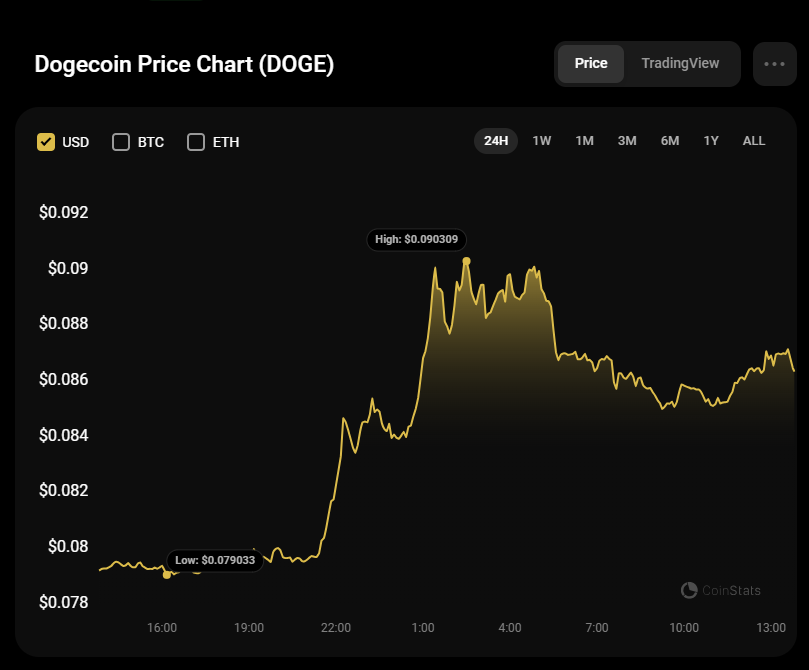Uncheck the USD currency checkbox
Screen dimensions: 809x670
point(46,141)
